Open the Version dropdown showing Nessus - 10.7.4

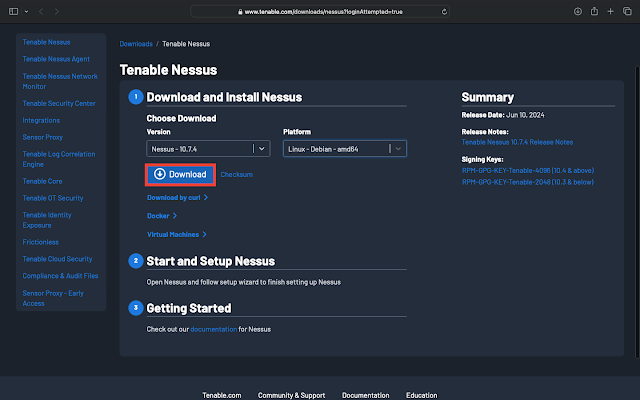click(x=208, y=149)
